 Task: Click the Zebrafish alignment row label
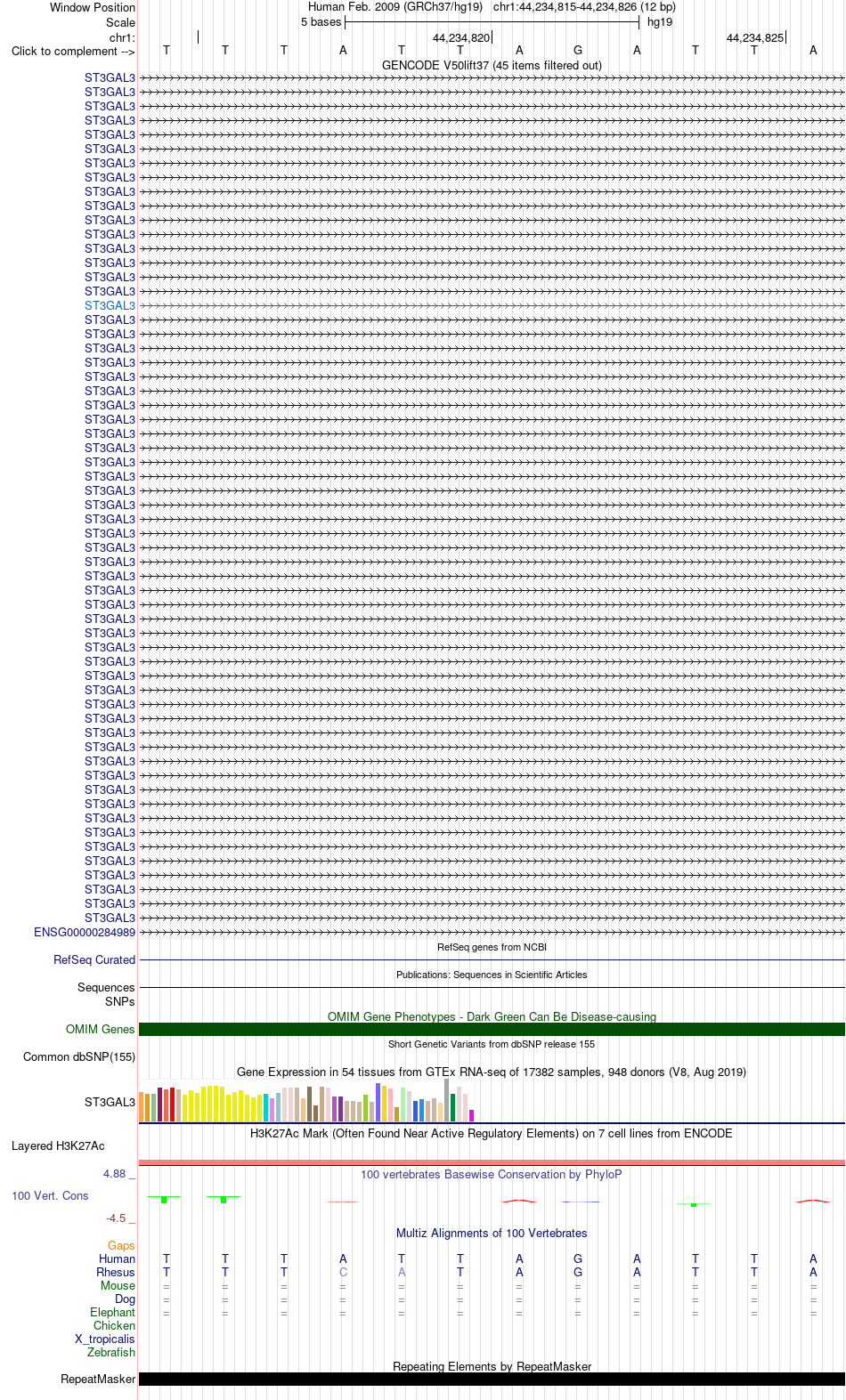(111, 1352)
